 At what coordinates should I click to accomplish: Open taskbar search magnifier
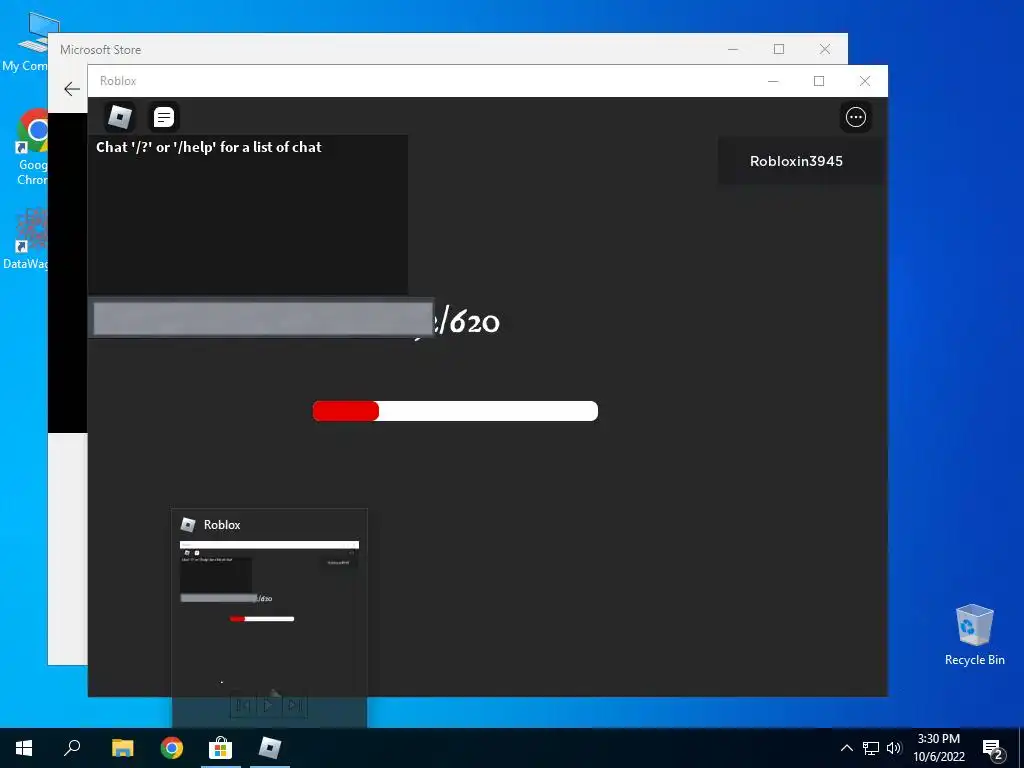[x=72, y=748]
